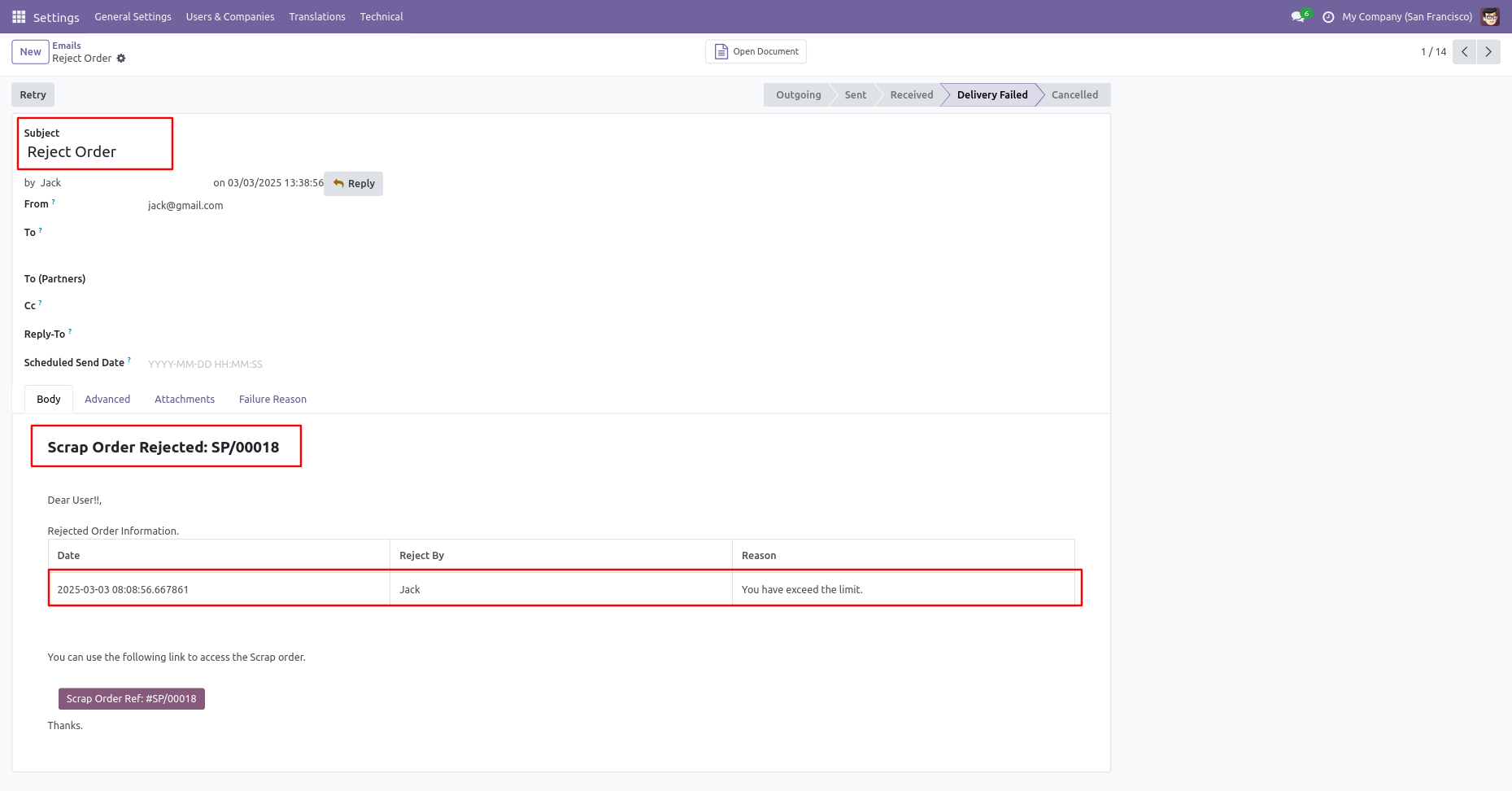Viewport: 1512px width, 791px height.
Task: Open the Translations menu
Action: pos(317,17)
